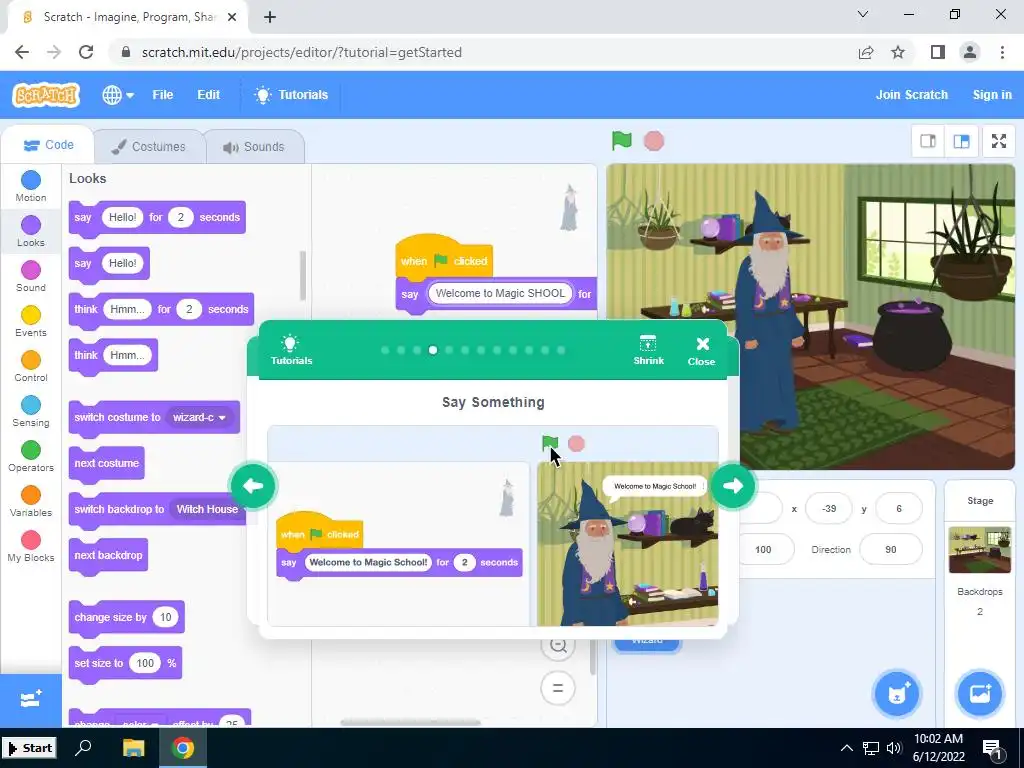Select the Sound block category
Viewport: 1024px width, 768px height.
(x=31, y=276)
